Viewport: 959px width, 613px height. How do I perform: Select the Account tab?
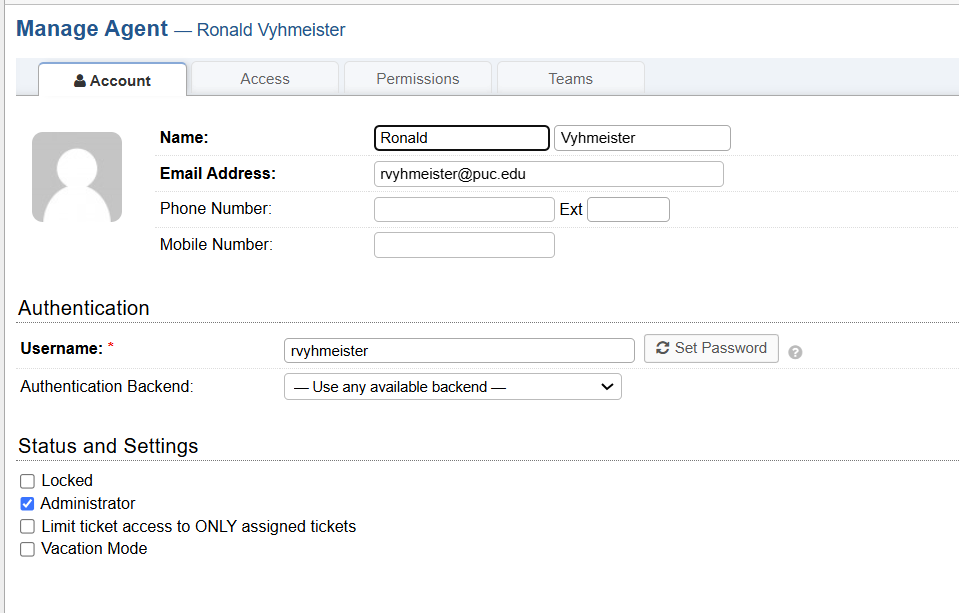tap(112, 81)
